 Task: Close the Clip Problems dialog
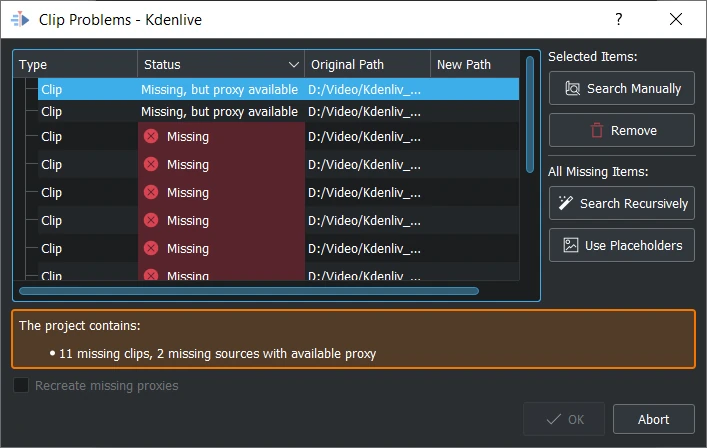675,19
